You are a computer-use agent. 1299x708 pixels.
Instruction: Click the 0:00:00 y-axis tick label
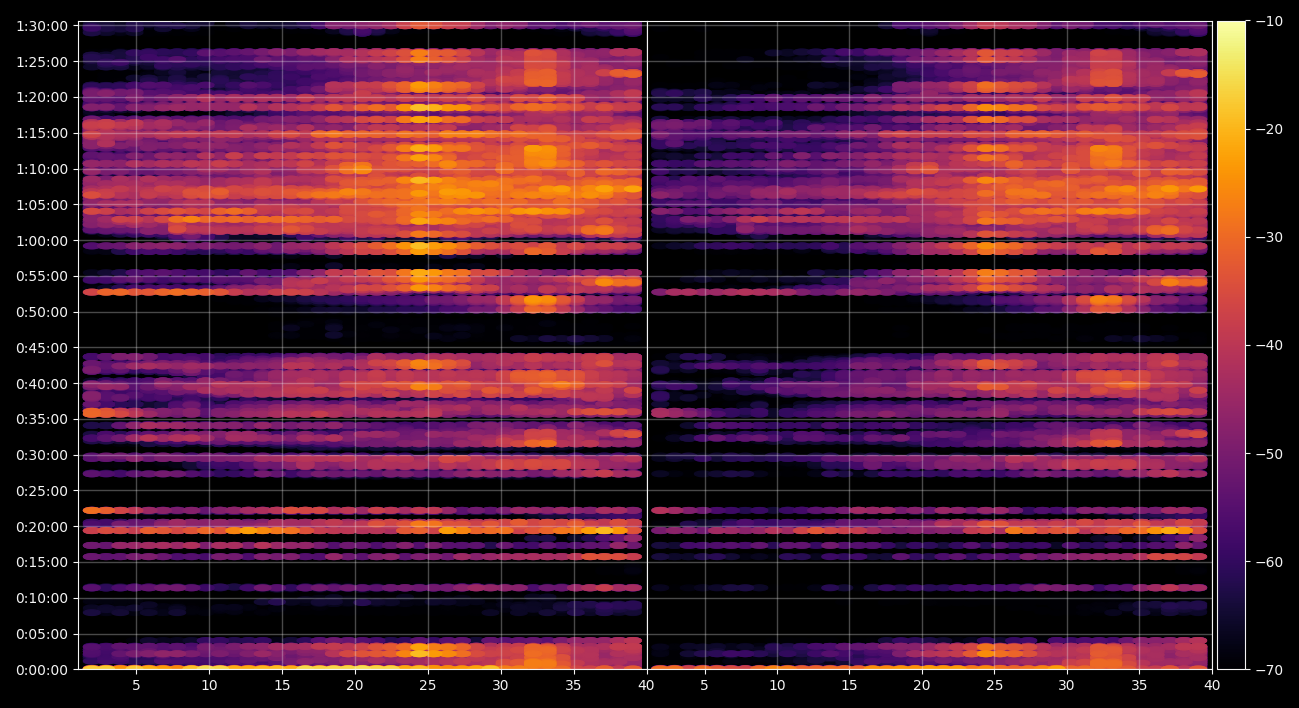point(42,670)
